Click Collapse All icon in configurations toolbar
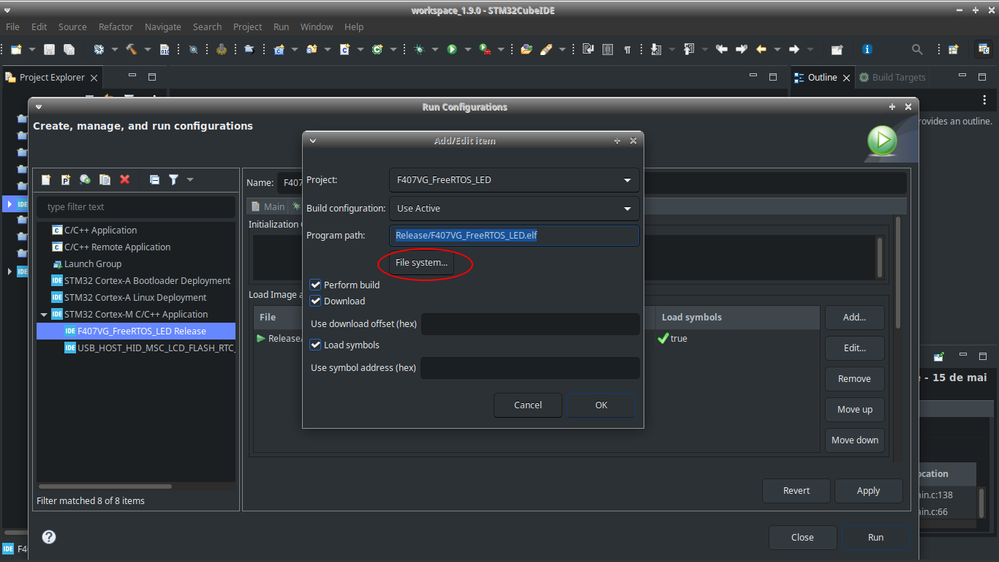The height and width of the screenshot is (562, 999). coord(154,180)
